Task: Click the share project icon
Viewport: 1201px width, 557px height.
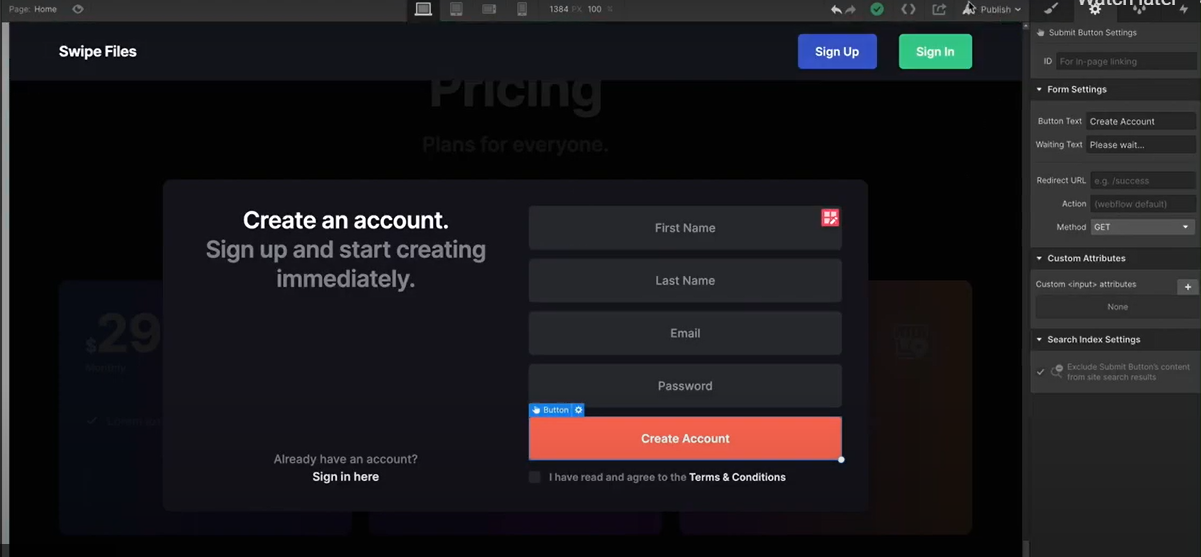Action: (x=939, y=9)
